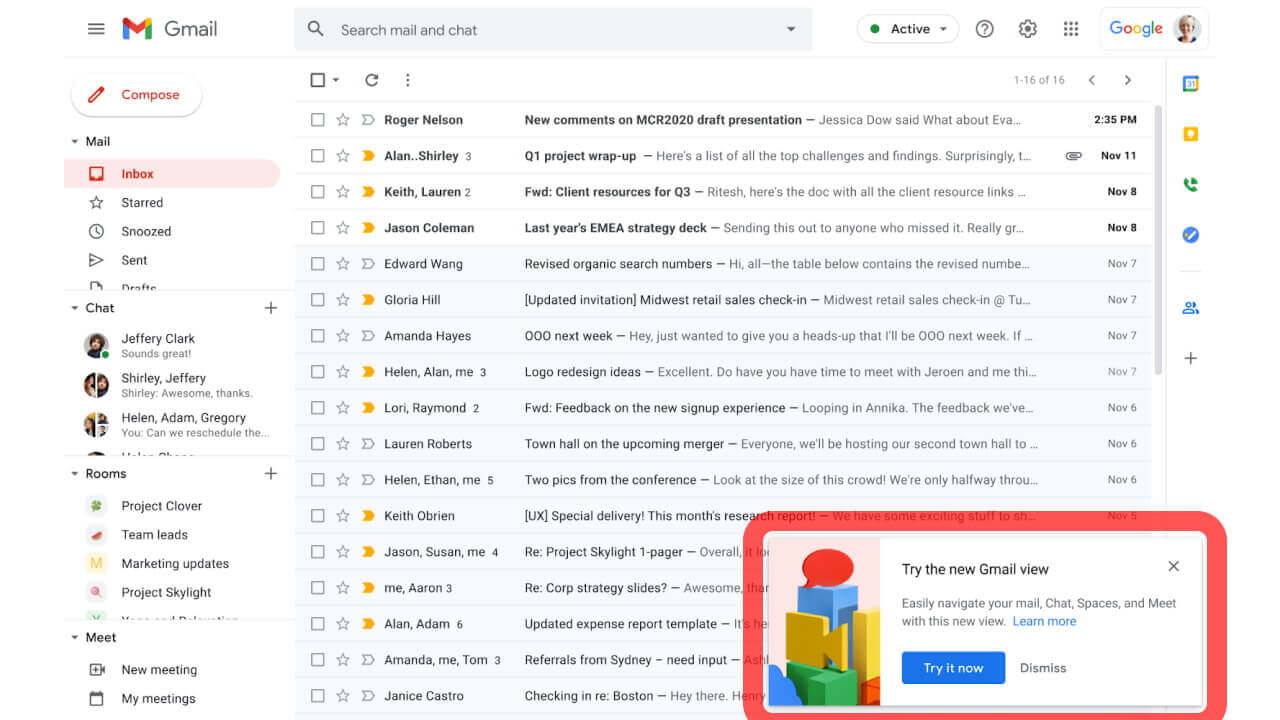Open Google Keep in the side panel
The height and width of the screenshot is (720, 1280).
1190,133
